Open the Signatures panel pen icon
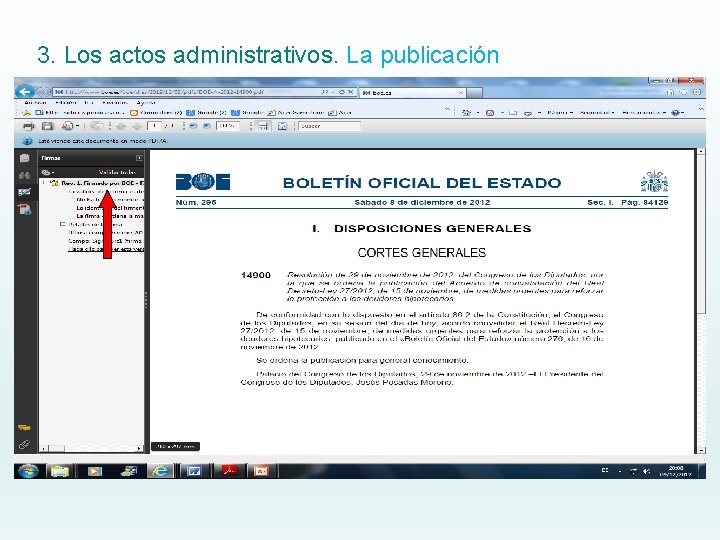The height and width of the screenshot is (540, 720). (25, 192)
